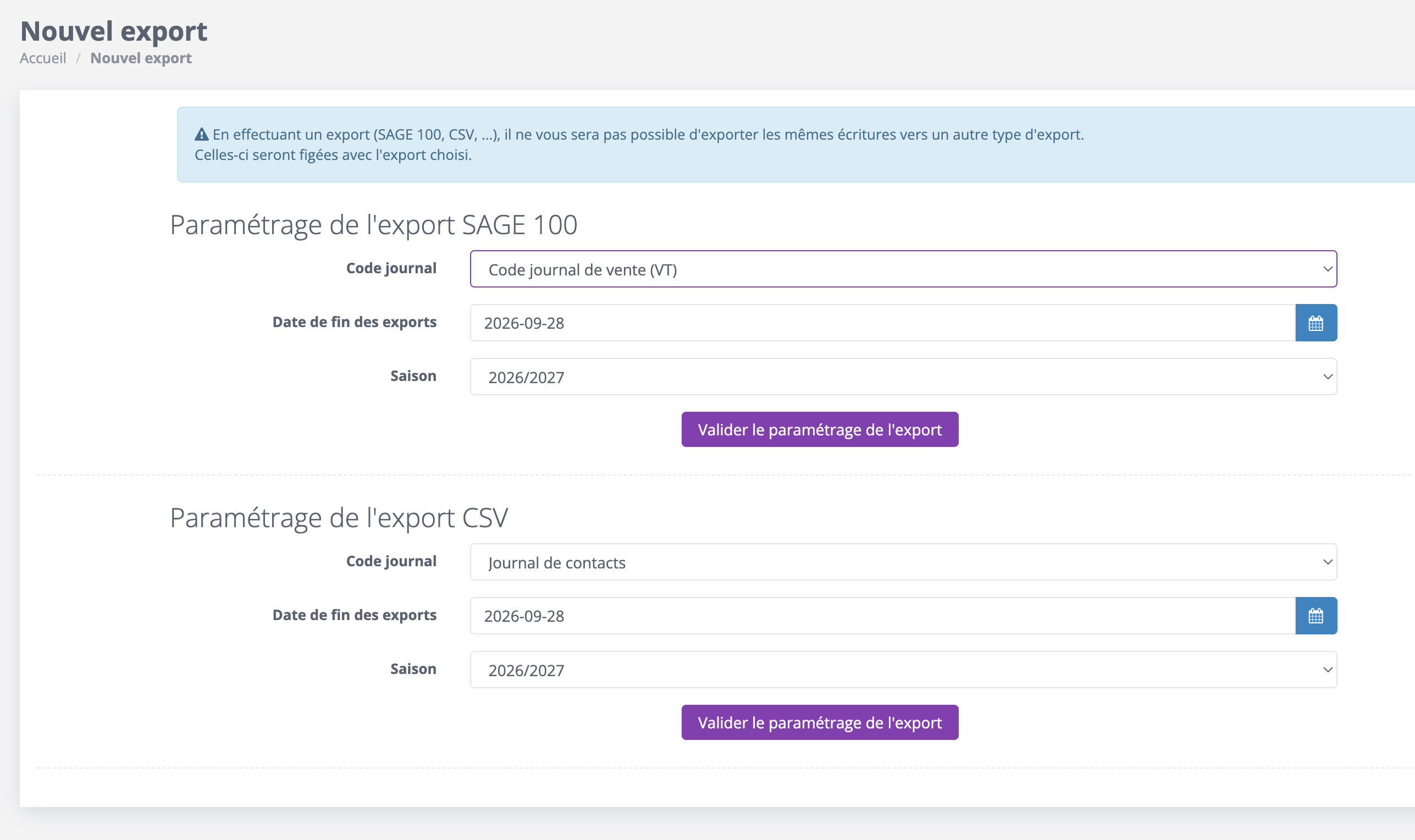Screen dimensions: 1415x840
Task: Expand the CSV Code journal dropdown
Action: point(903,561)
